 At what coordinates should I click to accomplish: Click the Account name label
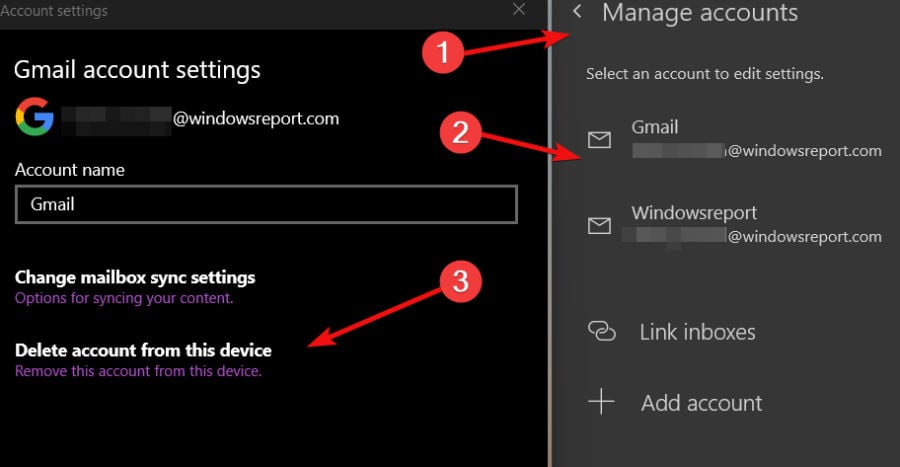[x=69, y=170]
